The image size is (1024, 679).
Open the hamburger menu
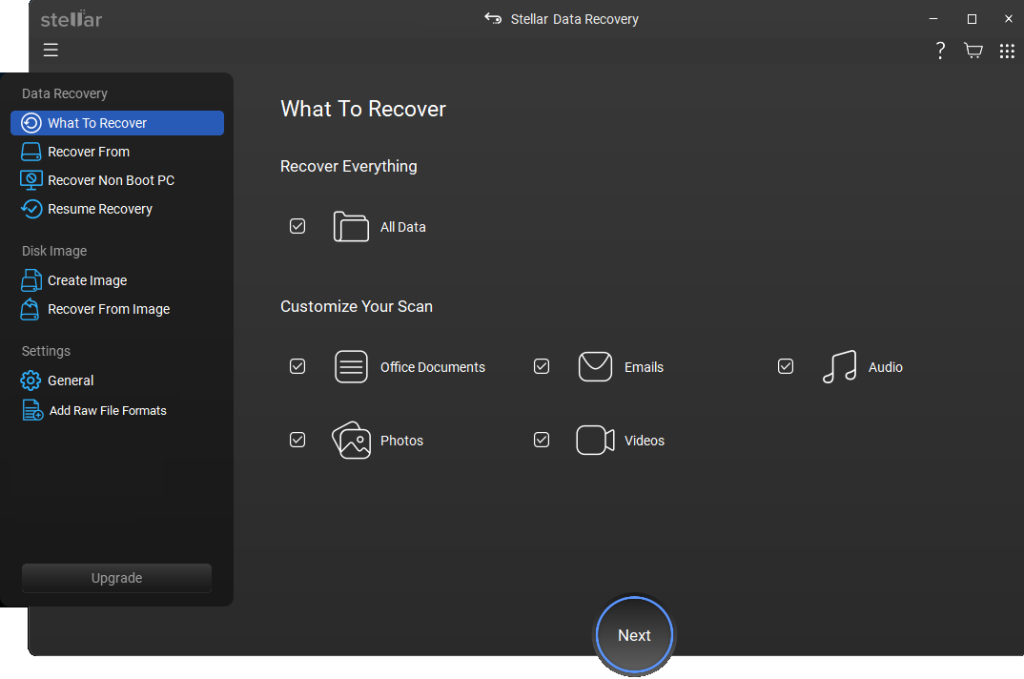(x=50, y=50)
